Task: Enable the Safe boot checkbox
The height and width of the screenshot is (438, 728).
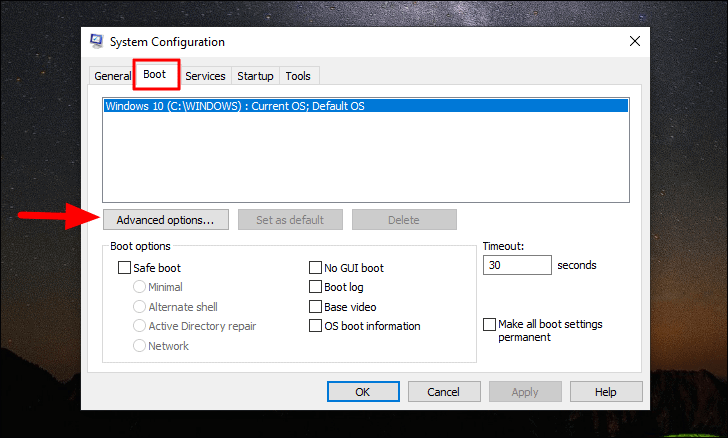Action: click(124, 268)
